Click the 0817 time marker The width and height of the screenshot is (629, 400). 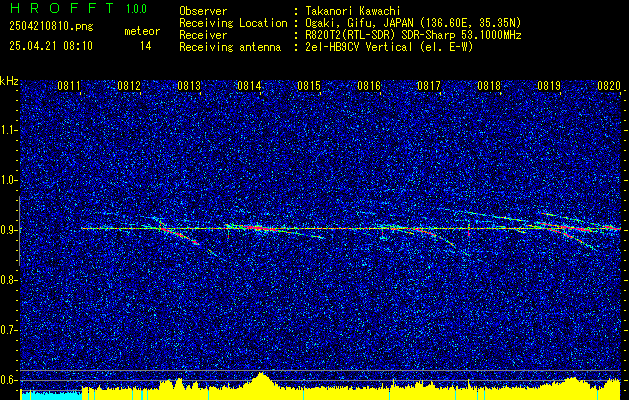point(429,86)
